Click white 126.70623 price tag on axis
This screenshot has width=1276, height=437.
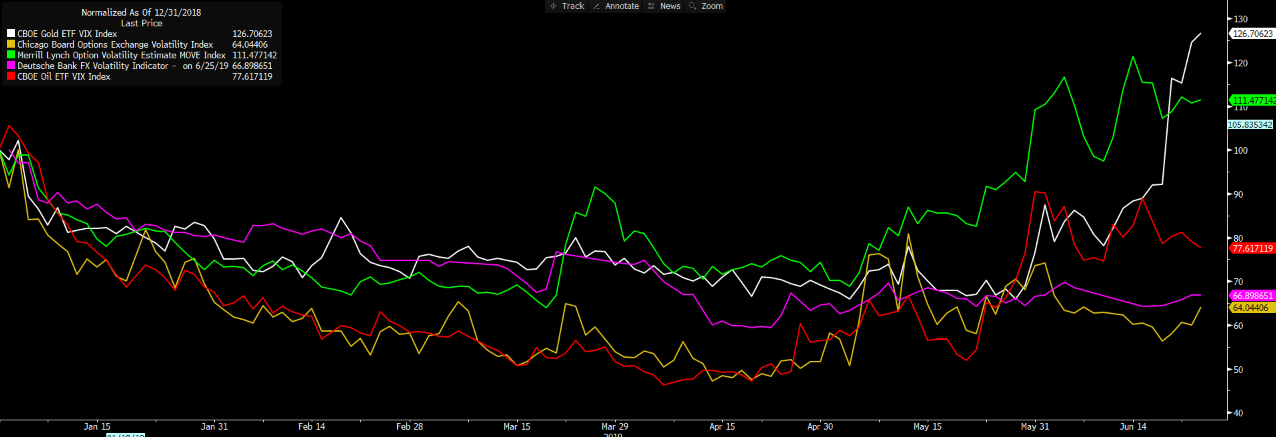1251,33
